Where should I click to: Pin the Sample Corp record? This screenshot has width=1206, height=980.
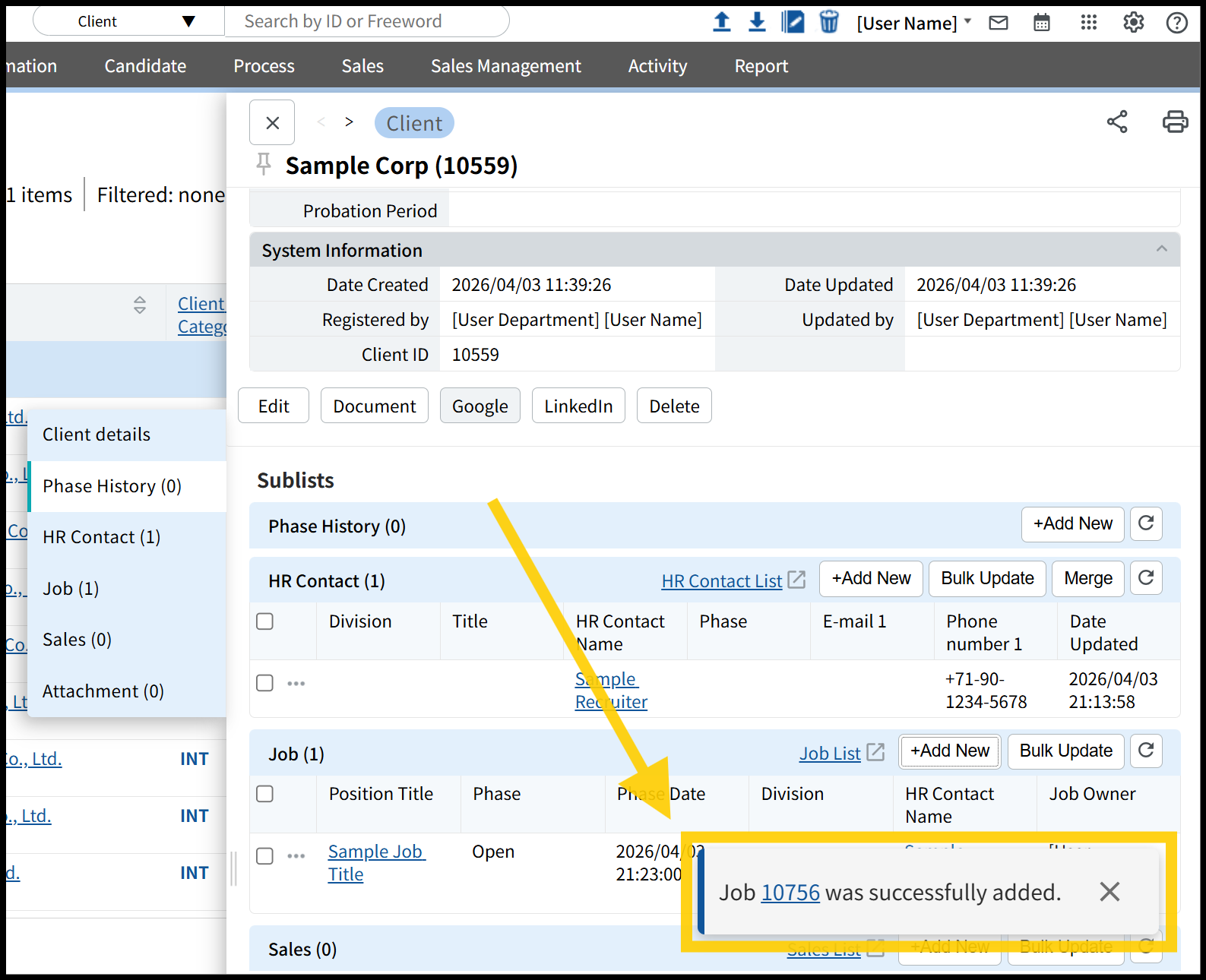click(x=264, y=164)
